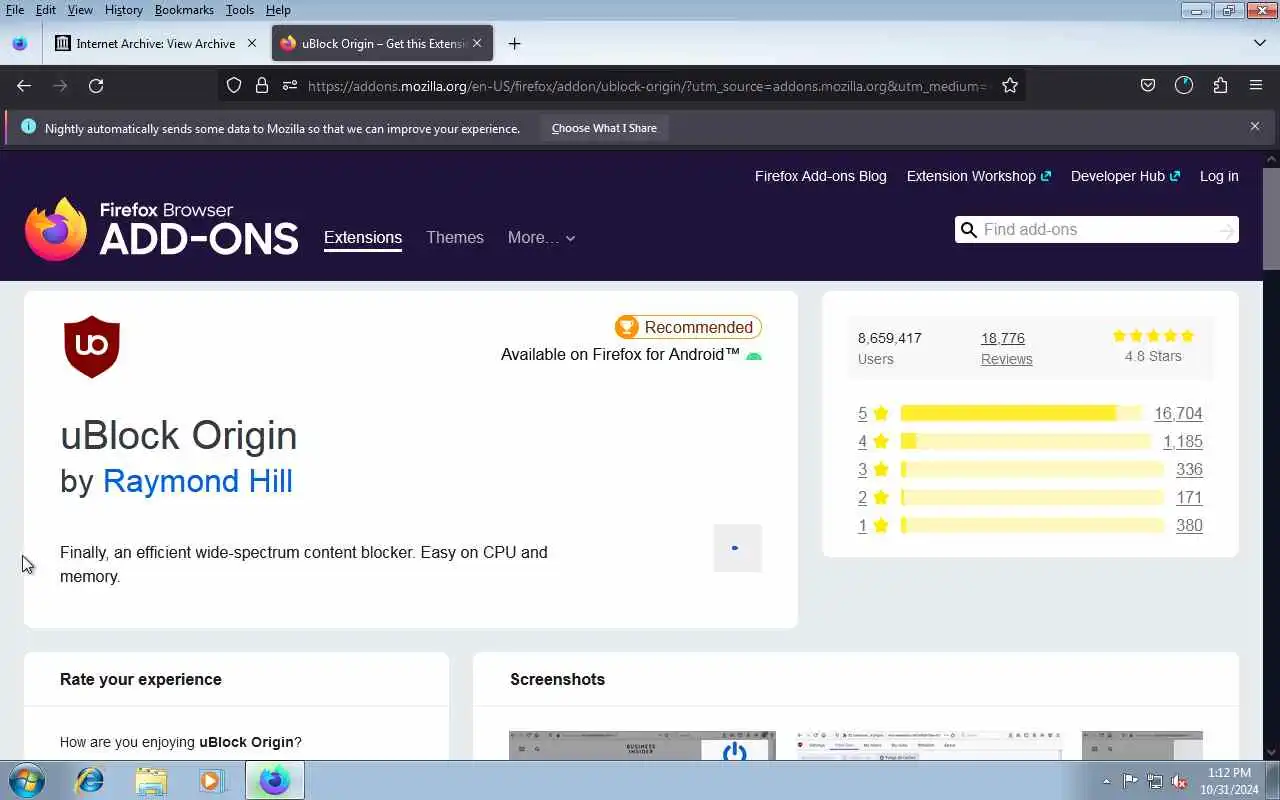Dismiss the data sharing notification bar
Screen dimensions: 1280x800
coord(1255,127)
